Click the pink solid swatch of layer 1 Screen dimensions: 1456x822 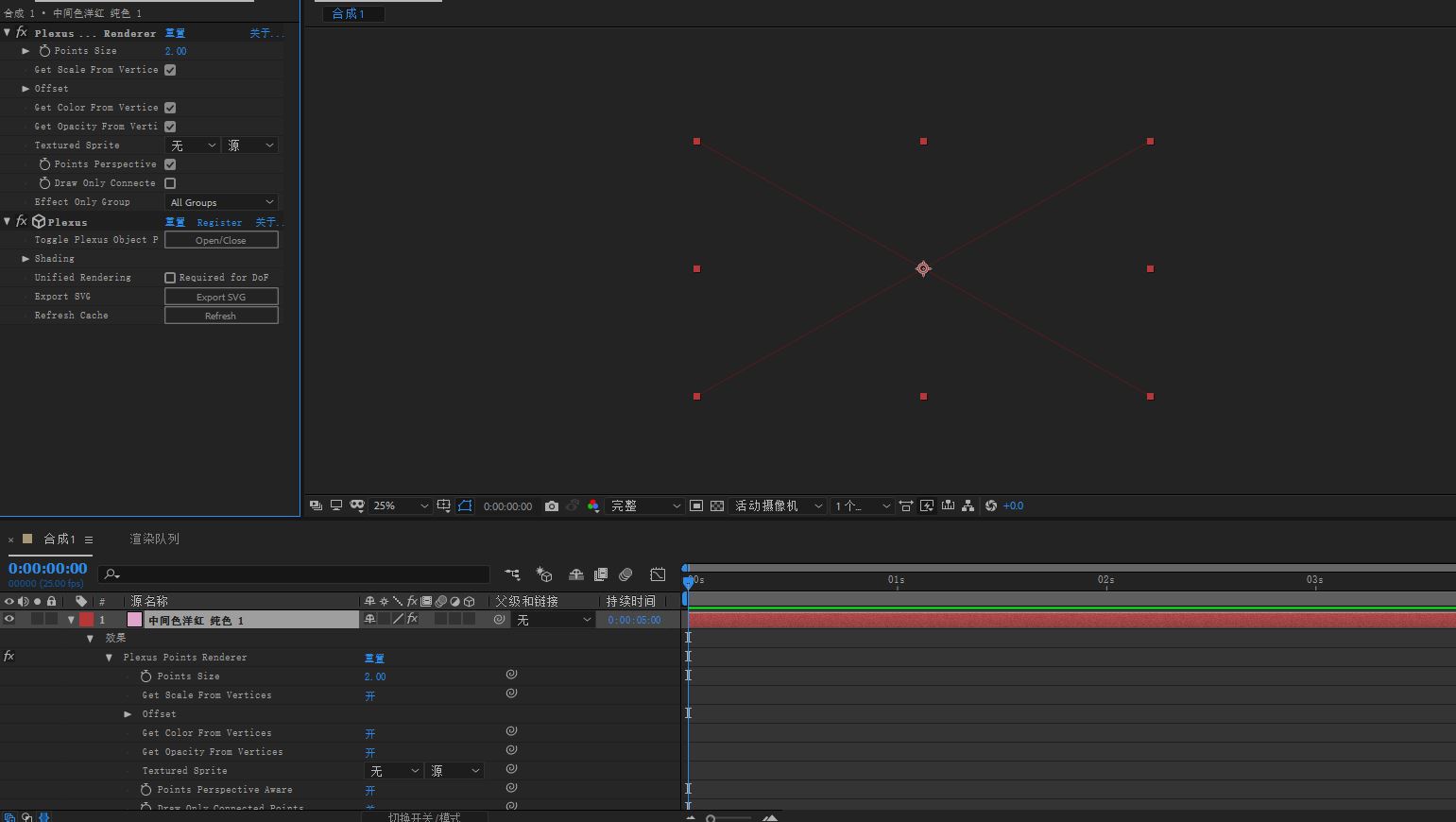point(134,620)
